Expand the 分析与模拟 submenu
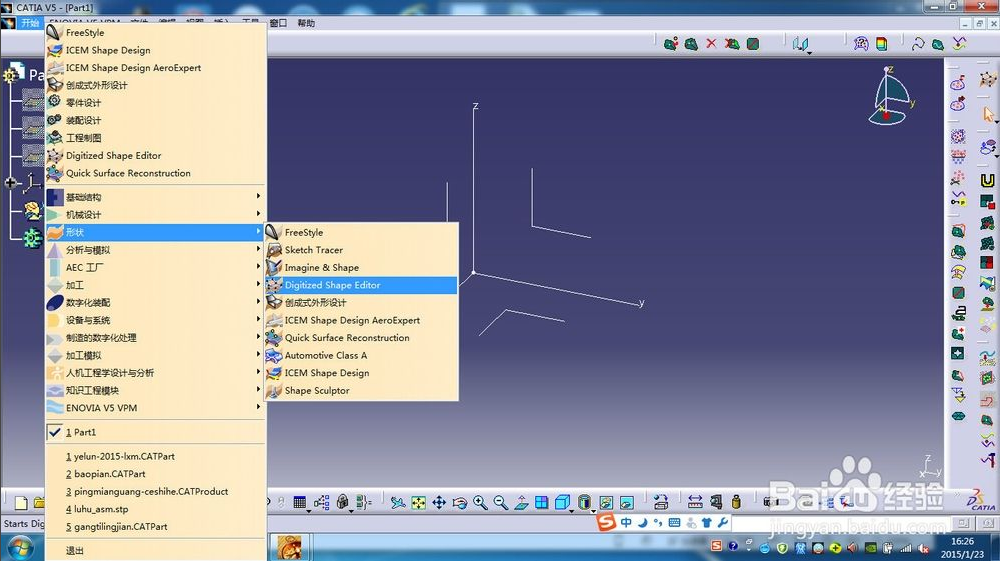Viewport: 1000px width, 561px height. click(x=87, y=250)
